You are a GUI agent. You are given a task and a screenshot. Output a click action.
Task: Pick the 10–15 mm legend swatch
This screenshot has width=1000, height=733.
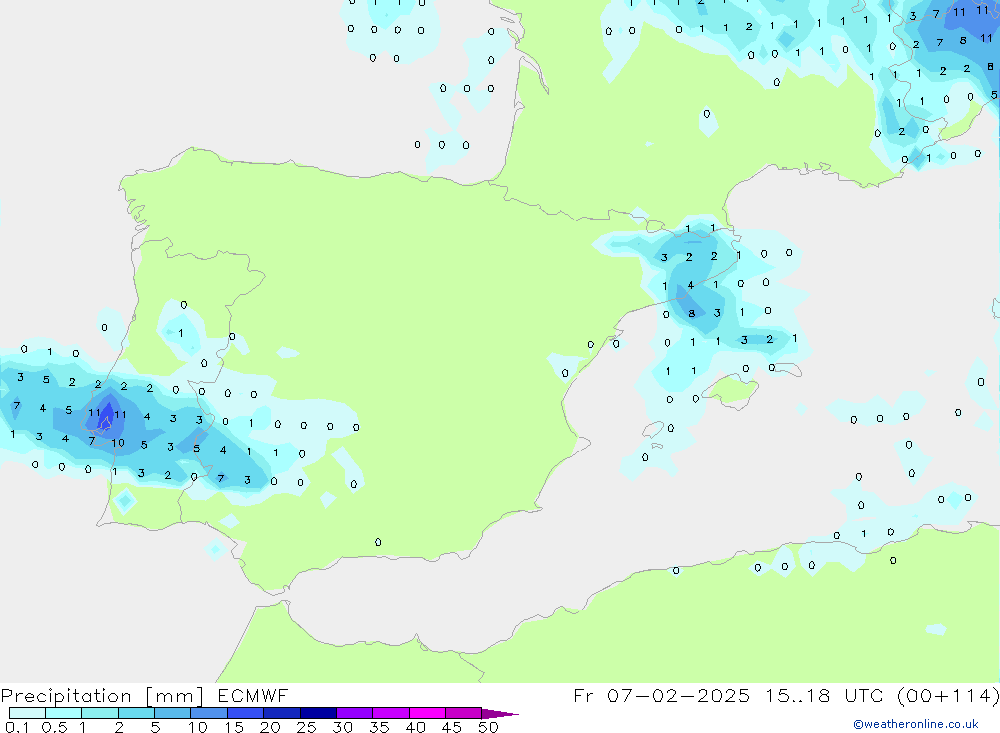point(209,713)
